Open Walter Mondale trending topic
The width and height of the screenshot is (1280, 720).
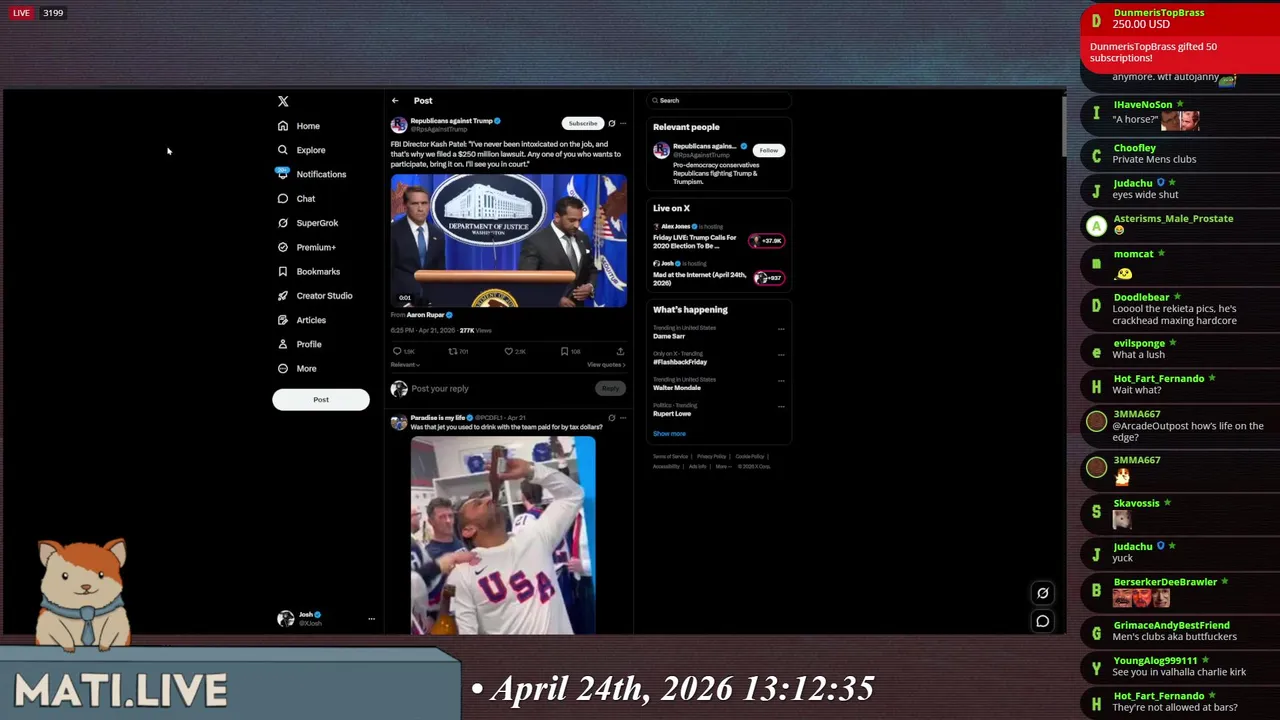[678, 388]
